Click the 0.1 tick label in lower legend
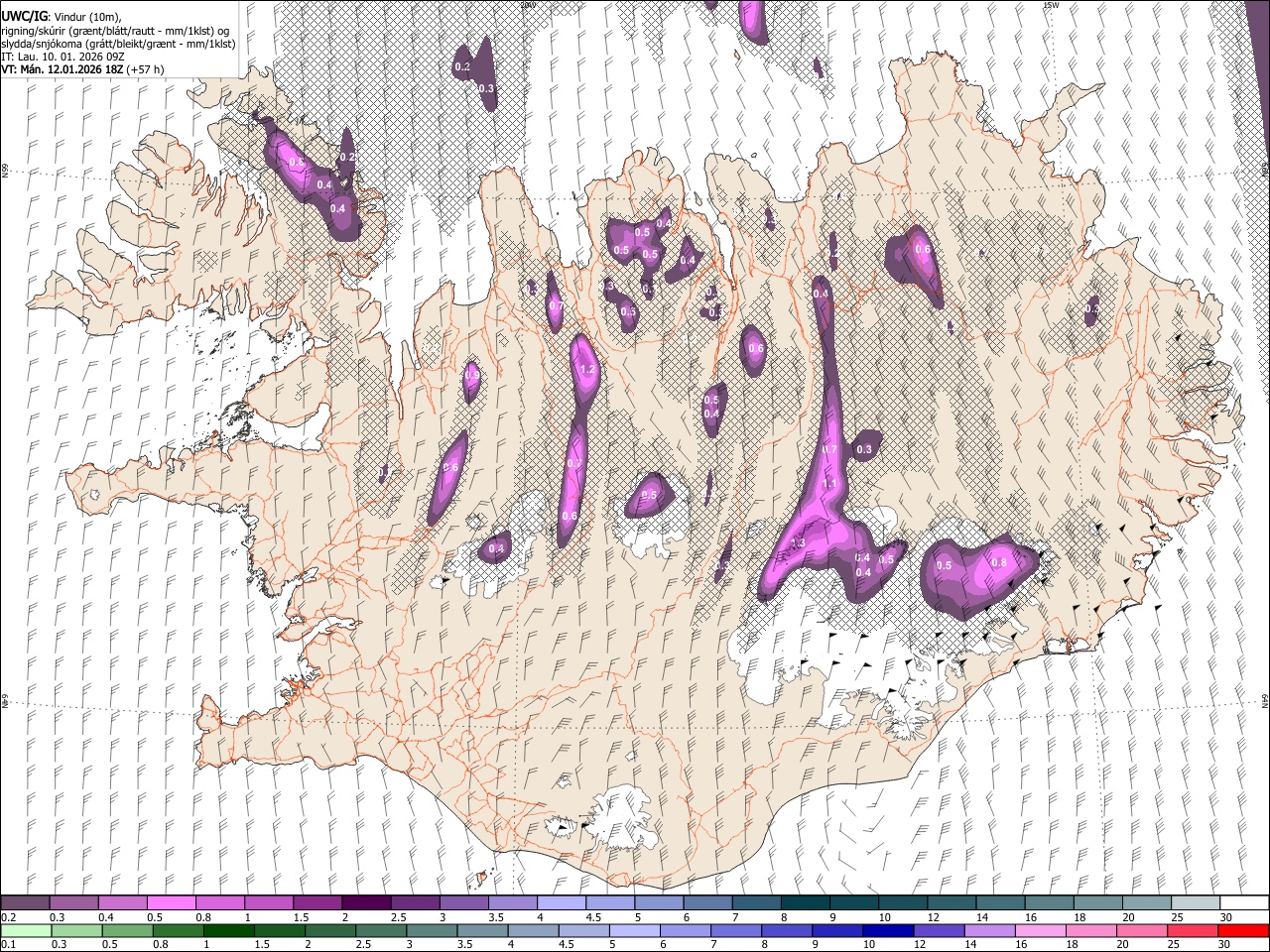 coord(8,945)
